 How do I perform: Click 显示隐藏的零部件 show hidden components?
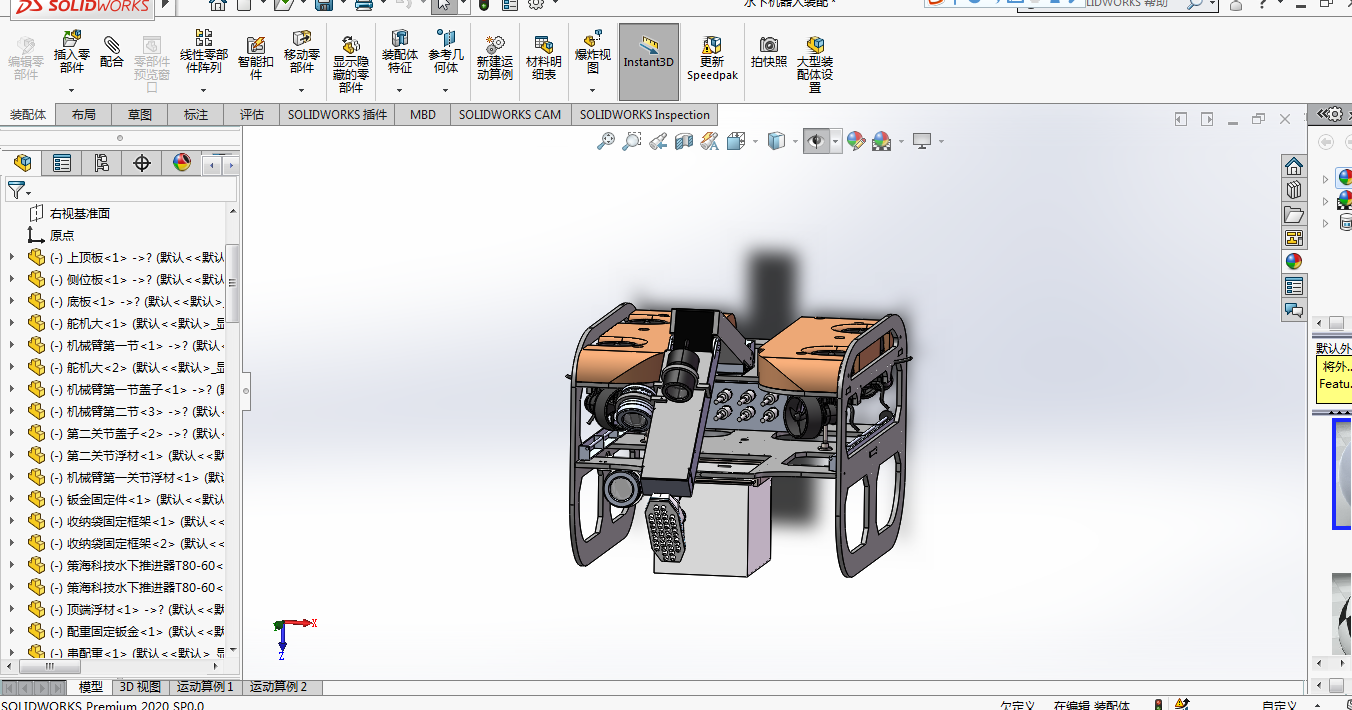coord(350,63)
